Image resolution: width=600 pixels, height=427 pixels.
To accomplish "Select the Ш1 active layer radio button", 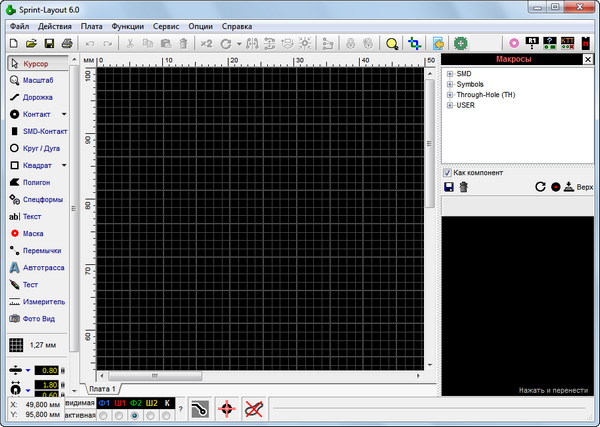I will tap(119, 415).
